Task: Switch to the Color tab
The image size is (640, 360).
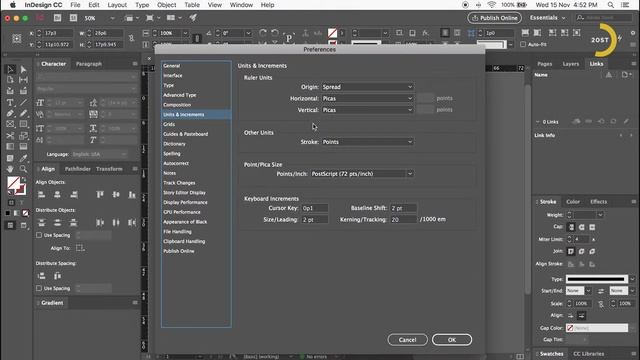Action: pyautogui.click(x=573, y=202)
